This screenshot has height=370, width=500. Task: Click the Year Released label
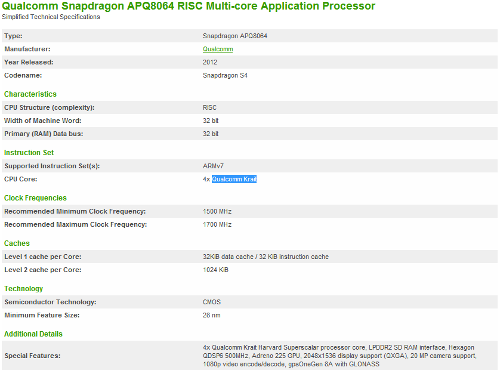[x=29, y=62]
